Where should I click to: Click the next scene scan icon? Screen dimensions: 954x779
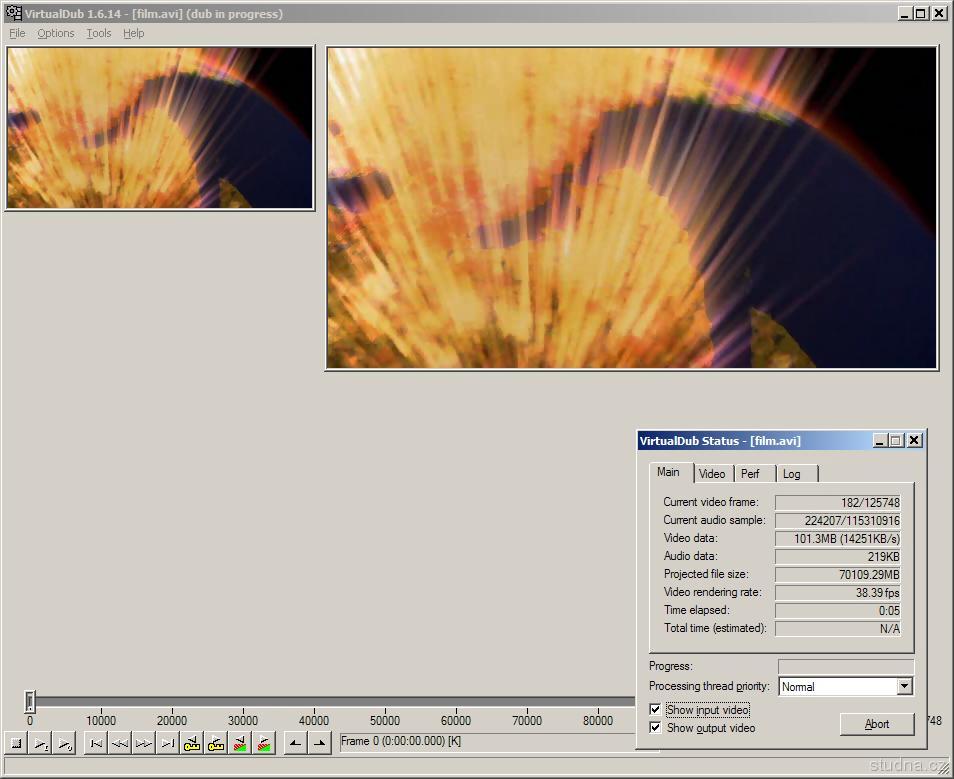pos(264,743)
